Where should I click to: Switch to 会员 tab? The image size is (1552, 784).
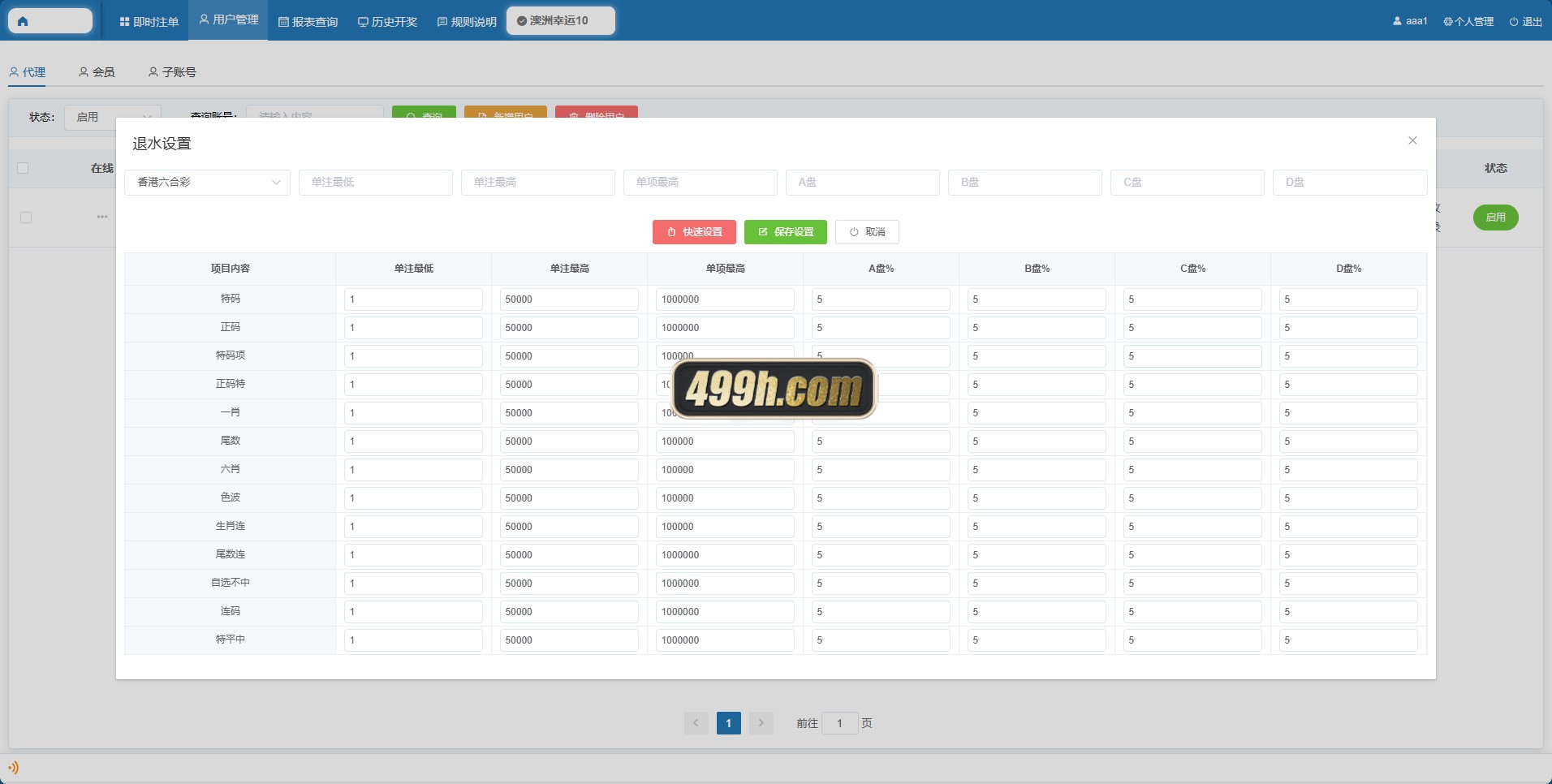click(x=97, y=72)
